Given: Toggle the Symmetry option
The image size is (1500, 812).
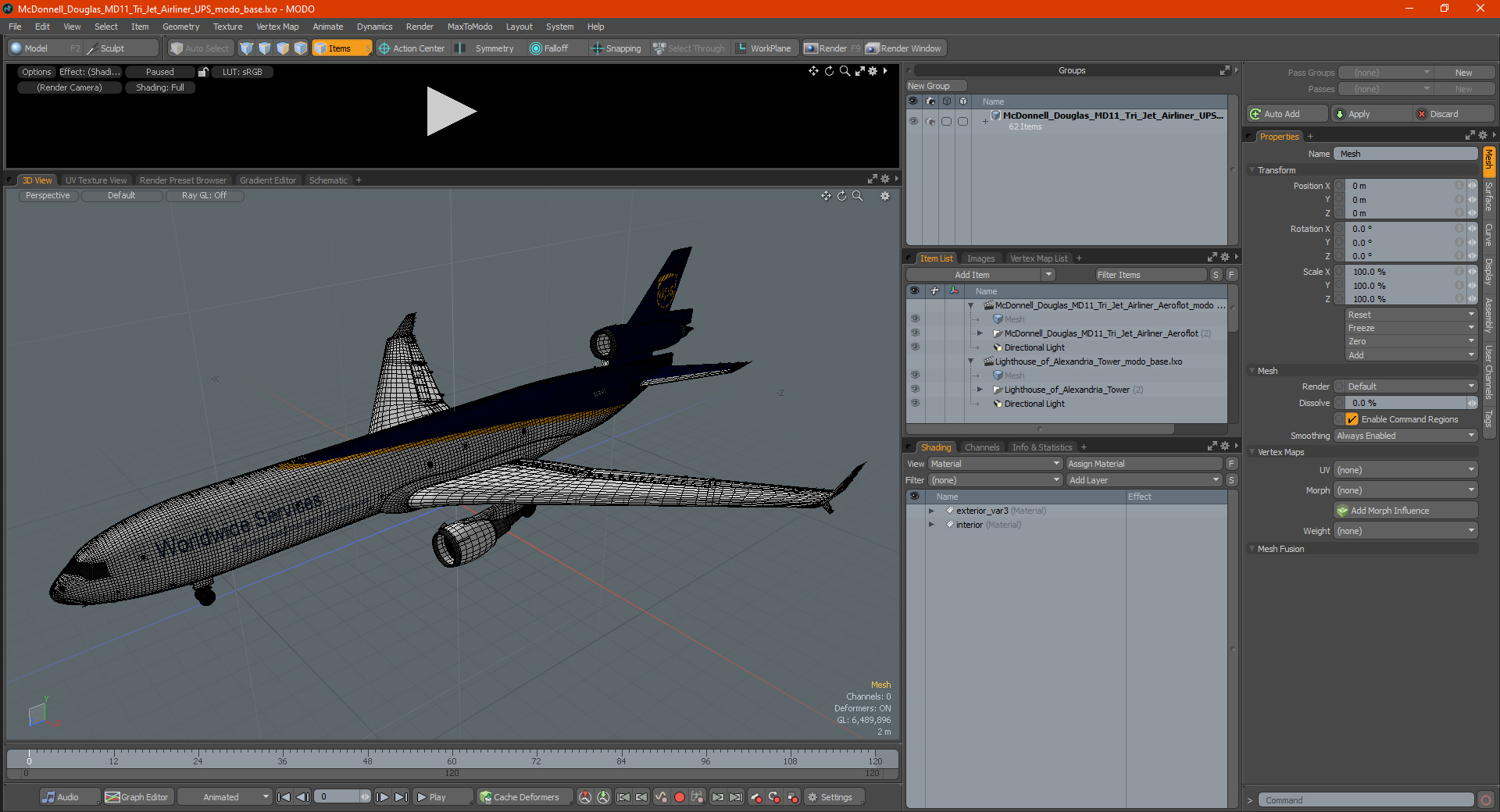Looking at the screenshot, I should [486, 48].
